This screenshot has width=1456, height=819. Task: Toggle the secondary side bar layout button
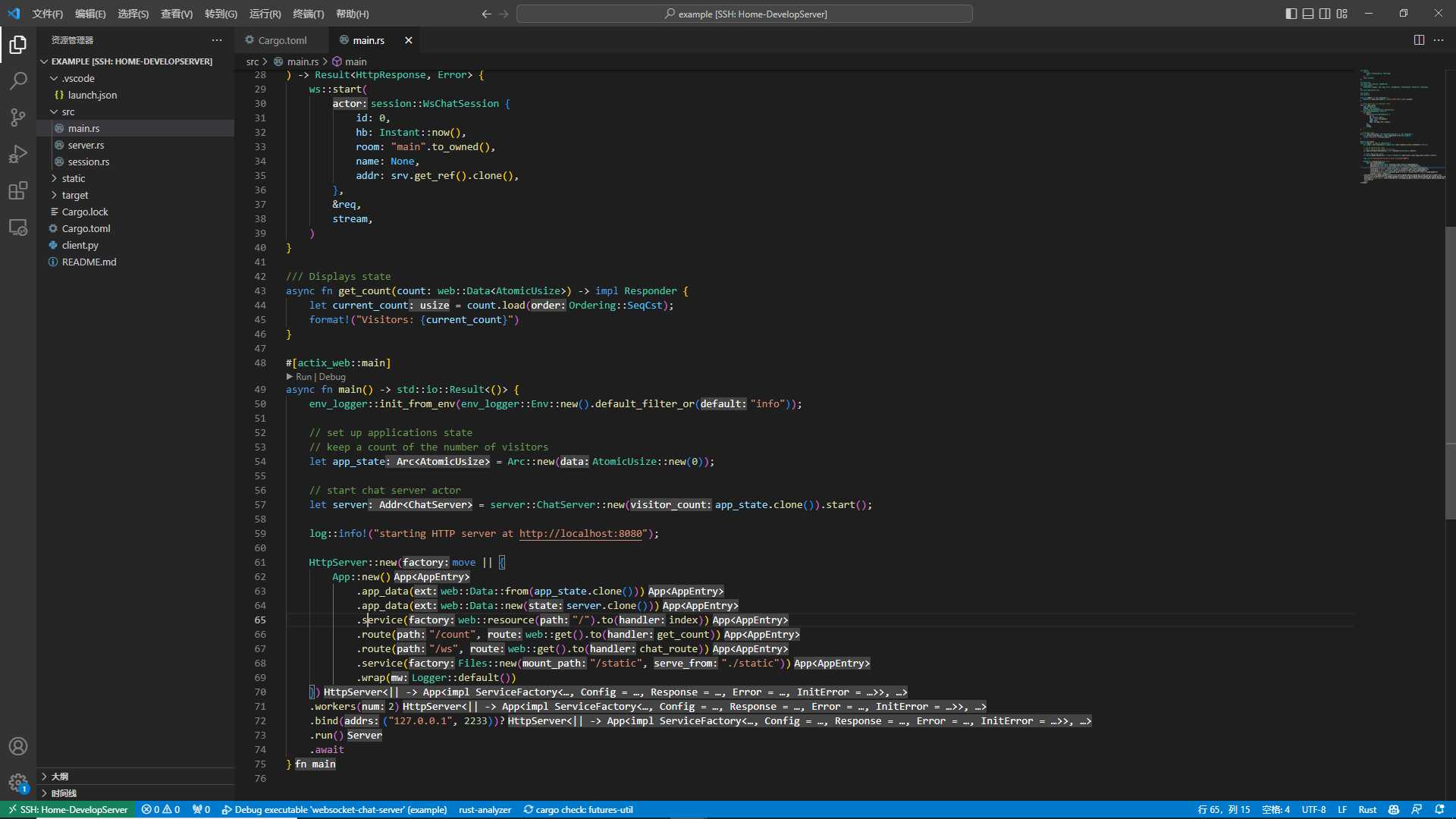(x=1325, y=14)
